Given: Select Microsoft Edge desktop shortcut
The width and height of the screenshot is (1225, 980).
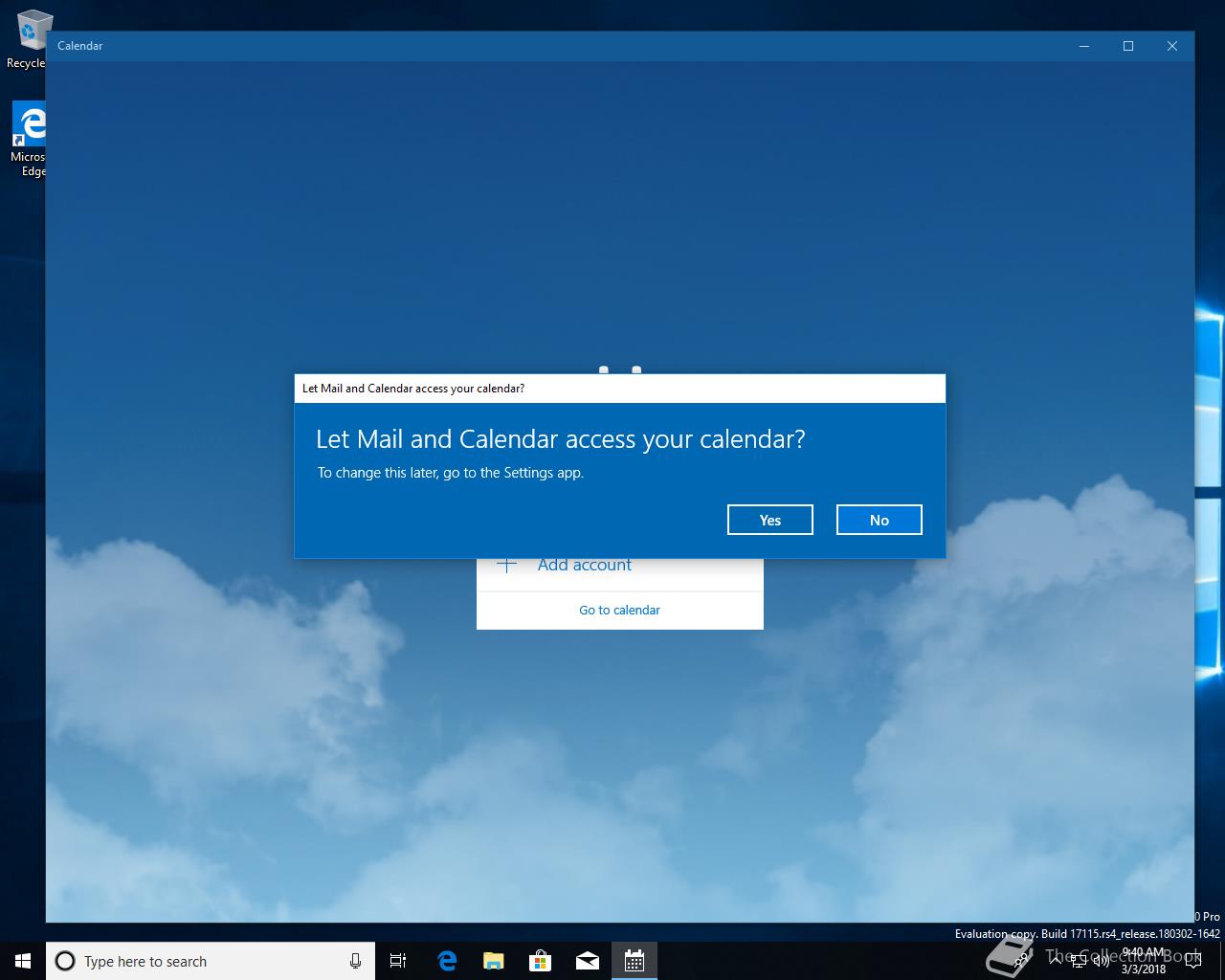Looking at the screenshot, I should pos(29,141).
